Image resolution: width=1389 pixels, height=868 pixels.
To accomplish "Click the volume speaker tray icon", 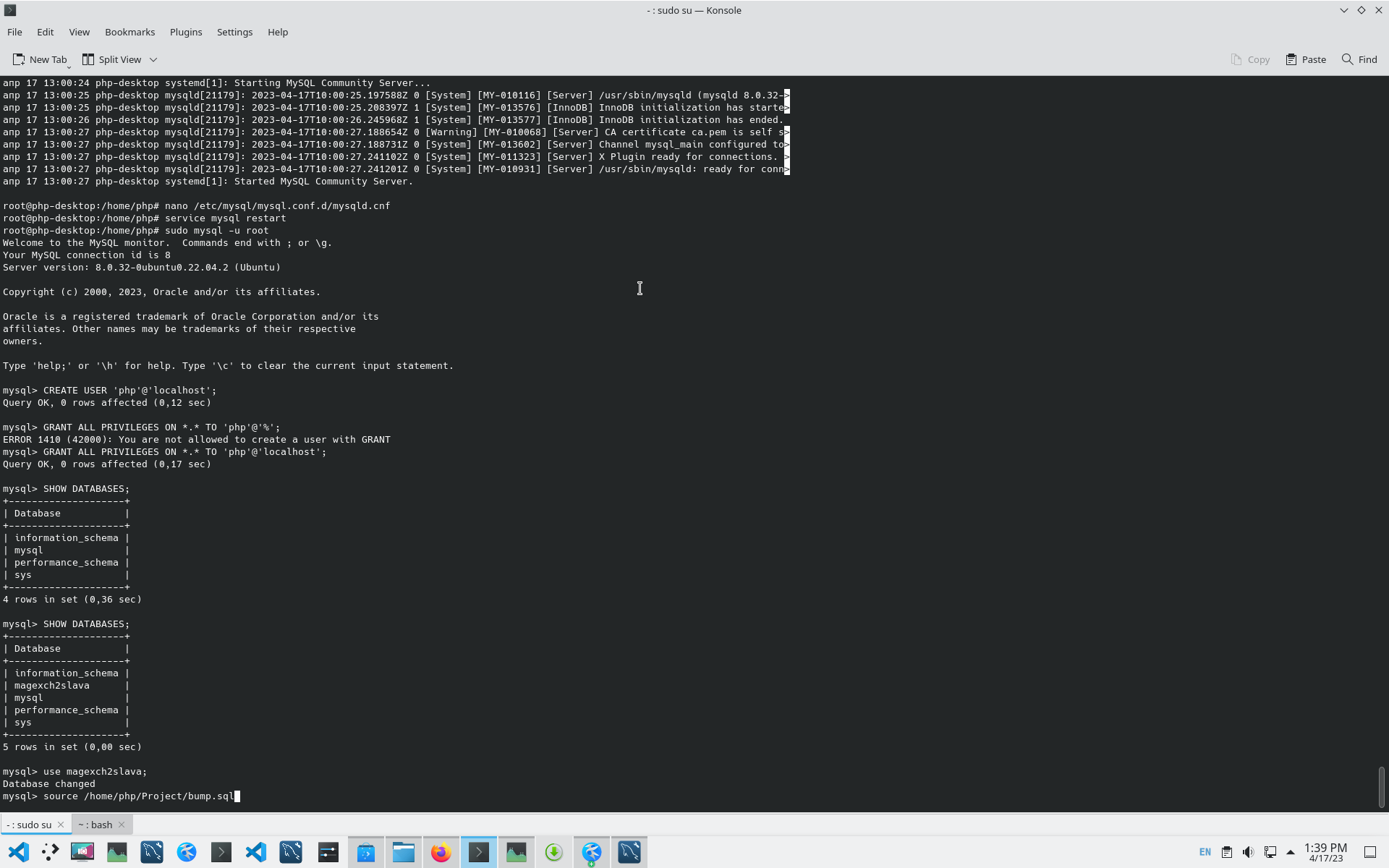I will [1248, 852].
